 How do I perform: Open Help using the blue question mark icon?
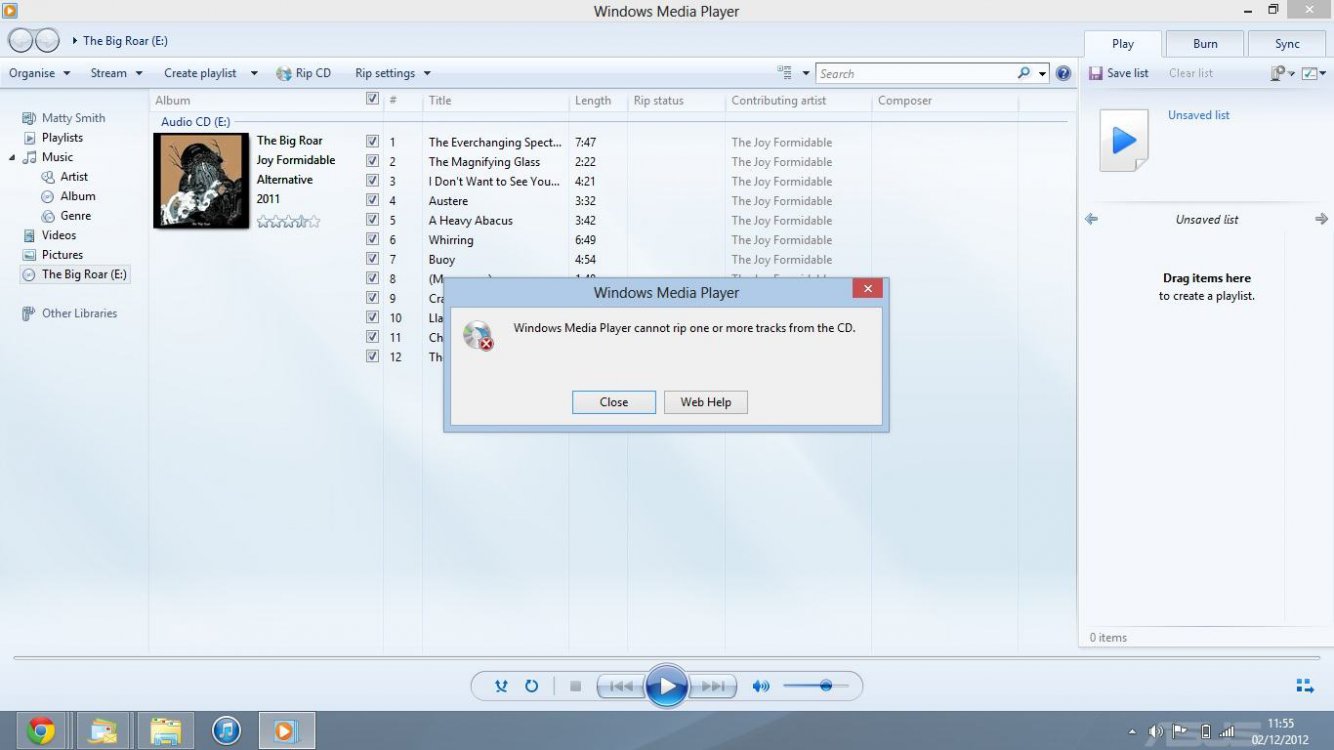pyautogui.click(x=1063, y=72)
